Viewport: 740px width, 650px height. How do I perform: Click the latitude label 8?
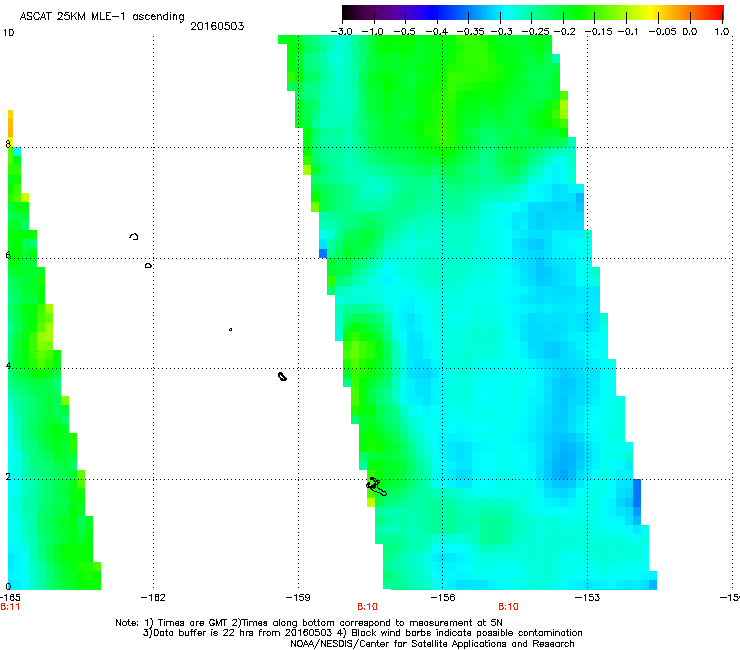pyautogui.click(x=8, y=144)
